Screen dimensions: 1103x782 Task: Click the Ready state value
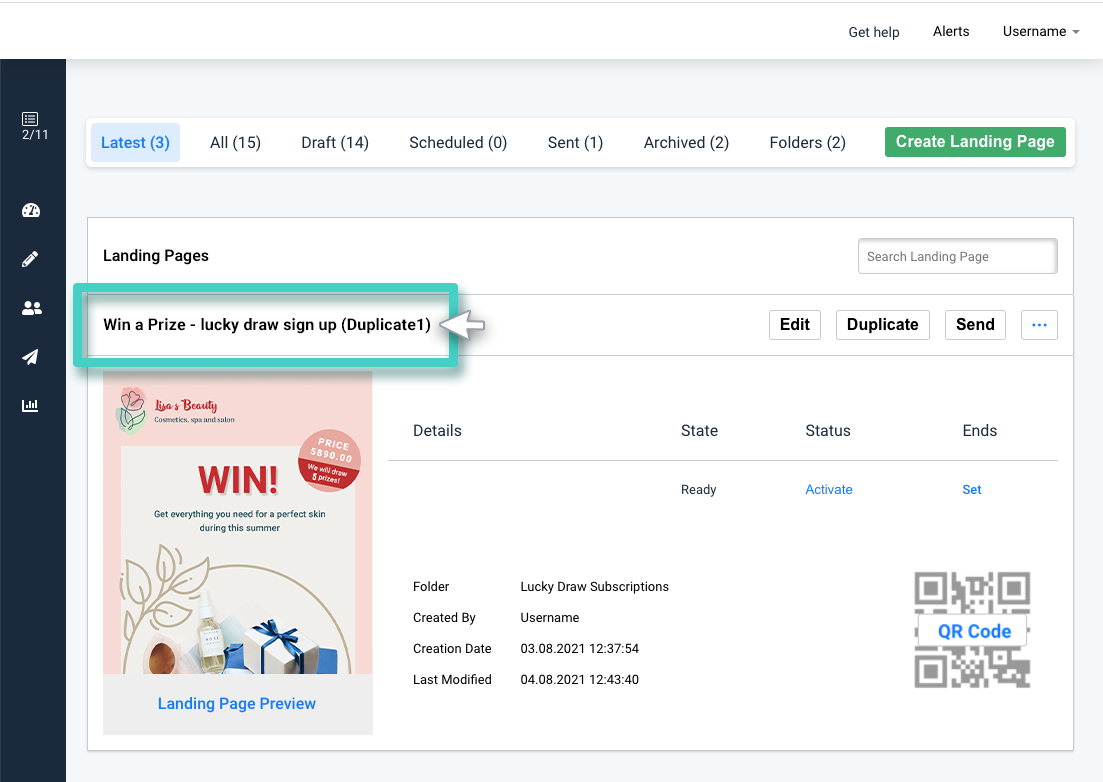(699, 489)
